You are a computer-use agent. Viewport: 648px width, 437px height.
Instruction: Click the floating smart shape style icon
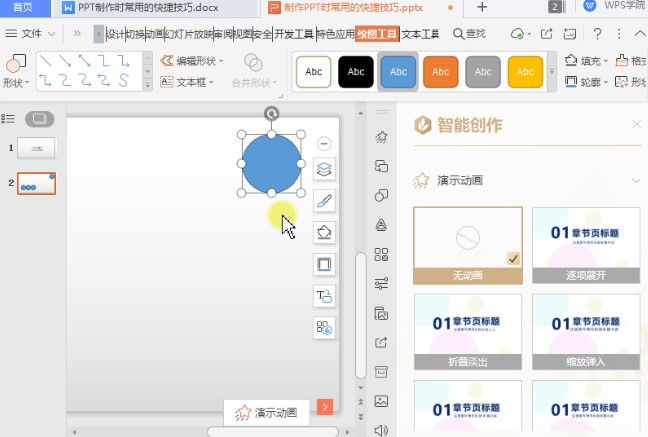click(324, 327)
